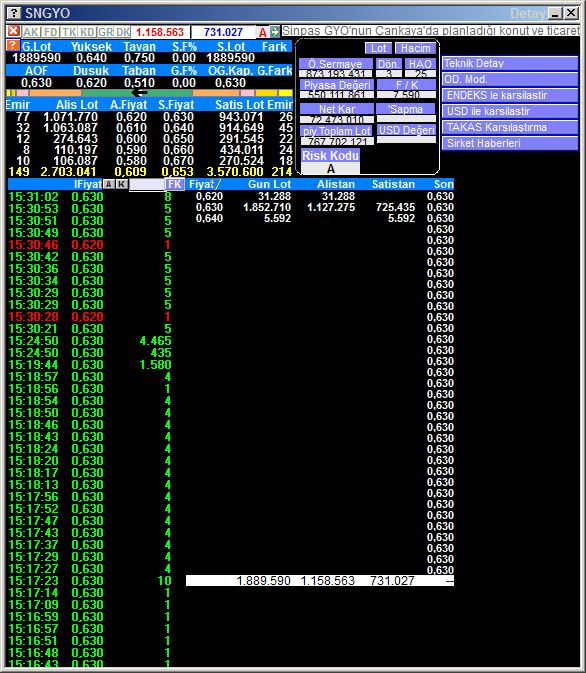
Task: Click the colored depth bar indicator
Action: pyautogui.click(x=149, y=93)
